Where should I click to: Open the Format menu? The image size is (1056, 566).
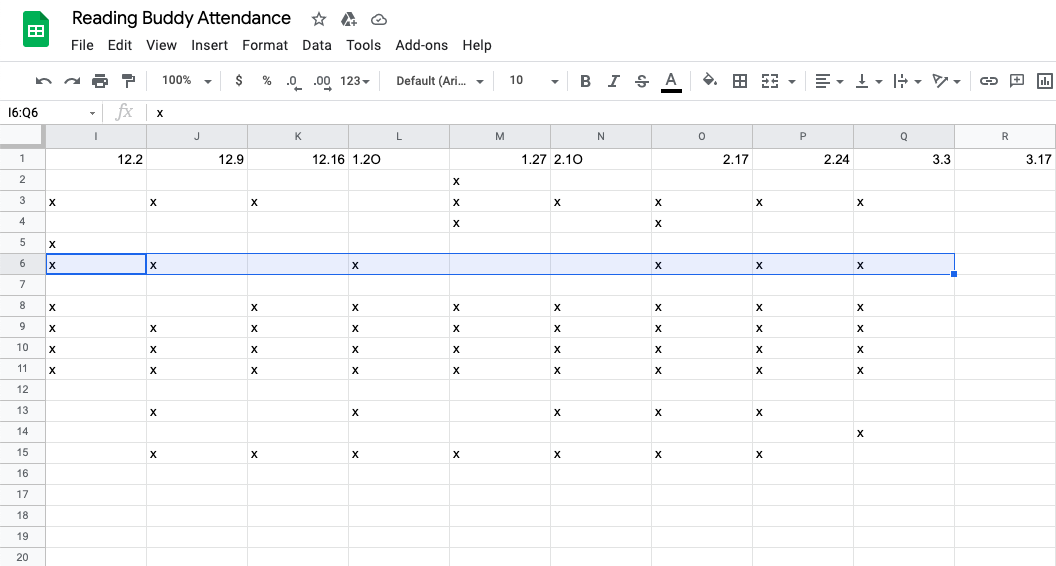click(265, 45)
